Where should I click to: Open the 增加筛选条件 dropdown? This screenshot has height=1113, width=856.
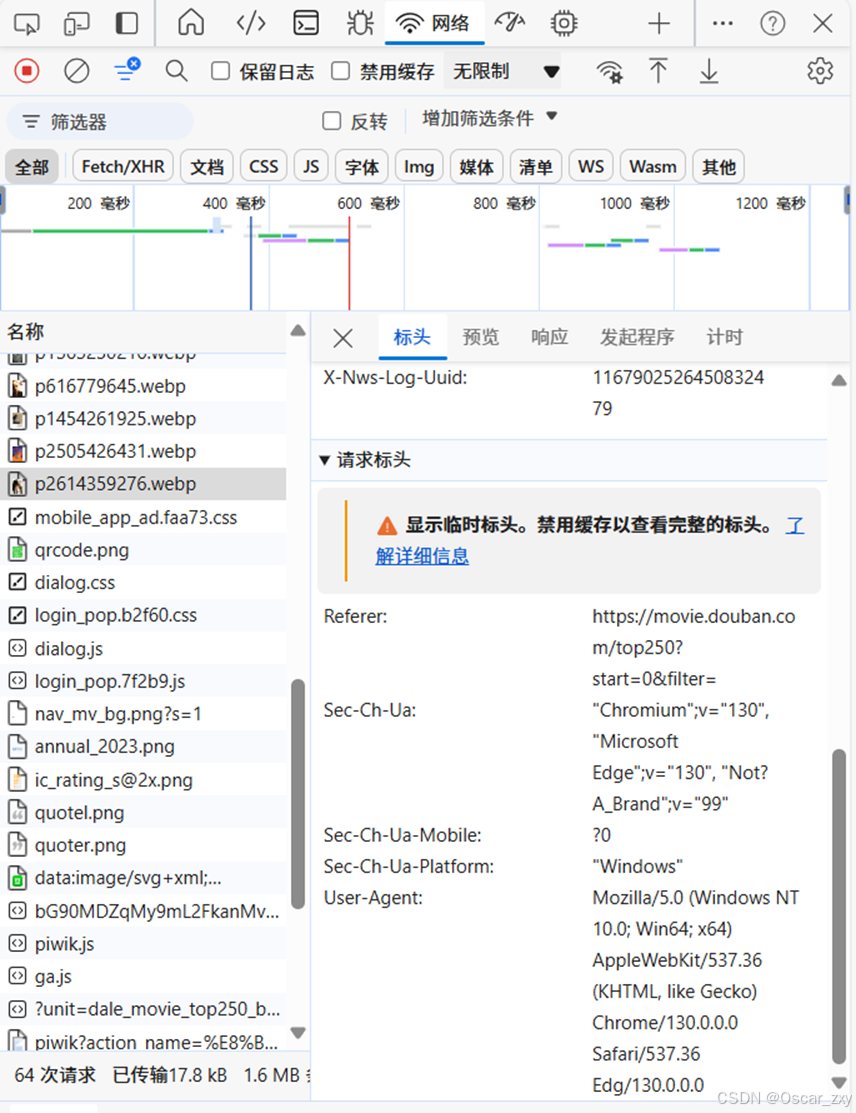[488, 117]
